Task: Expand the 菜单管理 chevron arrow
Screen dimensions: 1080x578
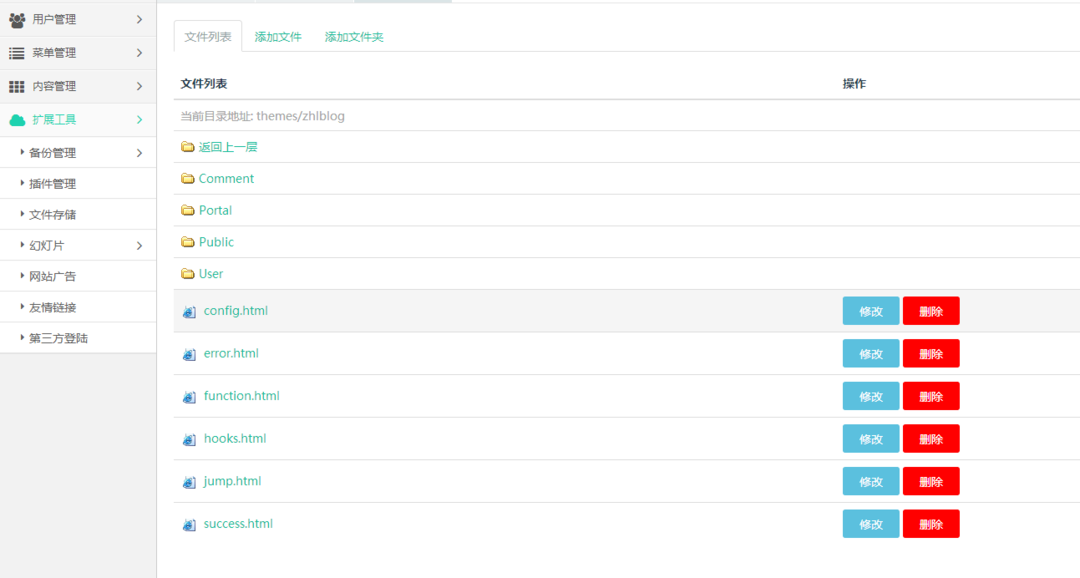Action: (139, 52)
